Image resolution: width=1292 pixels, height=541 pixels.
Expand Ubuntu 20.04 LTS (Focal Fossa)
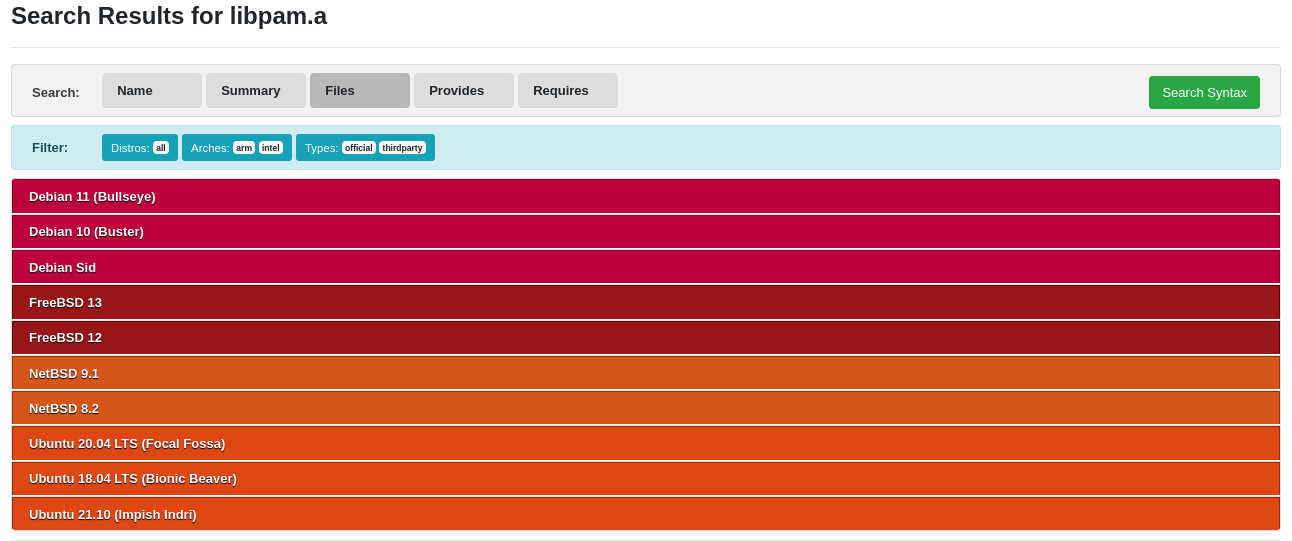(646, 443)
